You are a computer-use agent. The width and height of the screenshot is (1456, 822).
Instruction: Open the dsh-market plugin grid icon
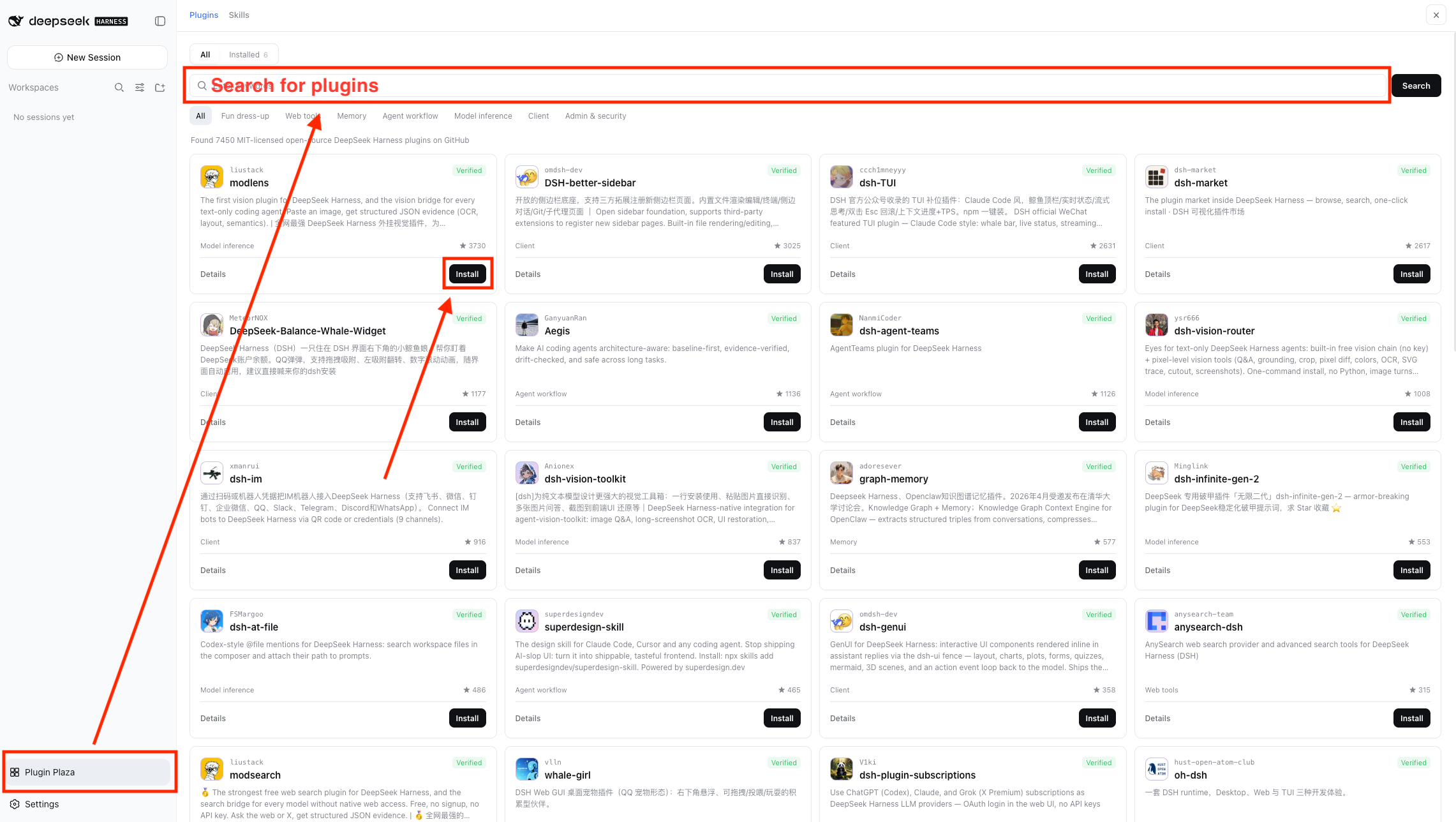pyautogui.click(x=1157, y=177)
